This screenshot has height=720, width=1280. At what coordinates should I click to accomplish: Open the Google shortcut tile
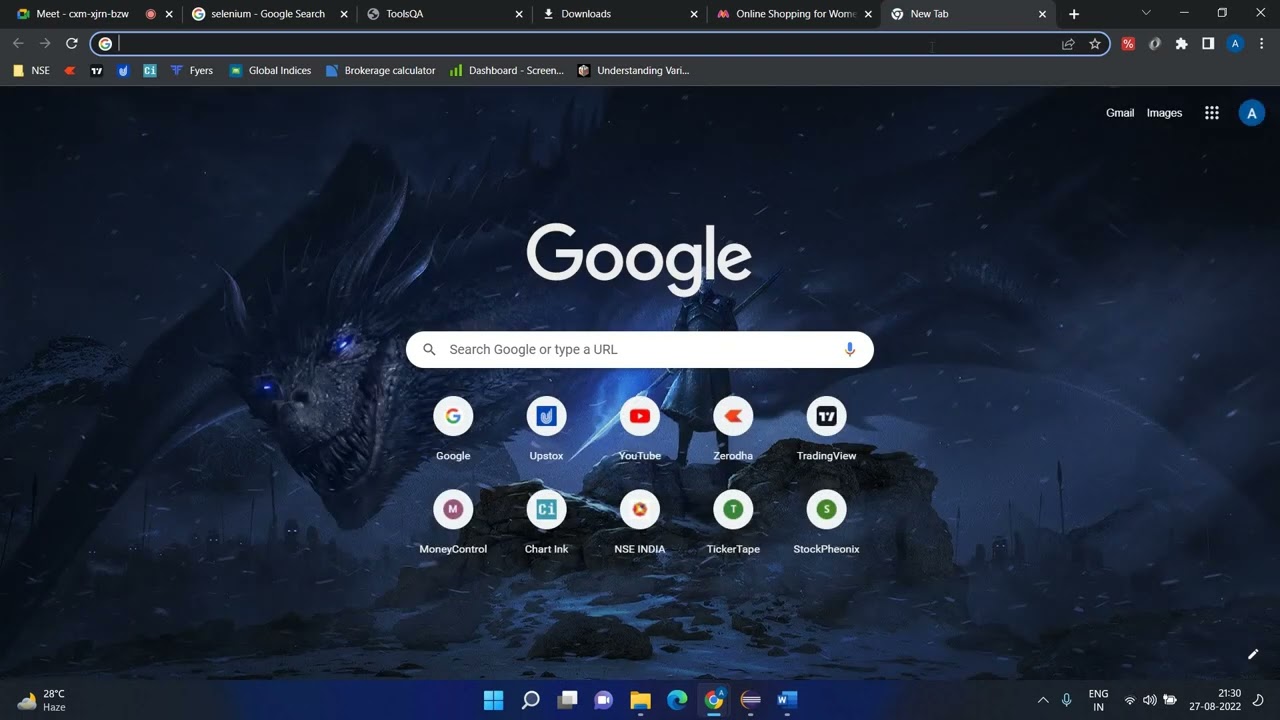(x=453, y=430)
